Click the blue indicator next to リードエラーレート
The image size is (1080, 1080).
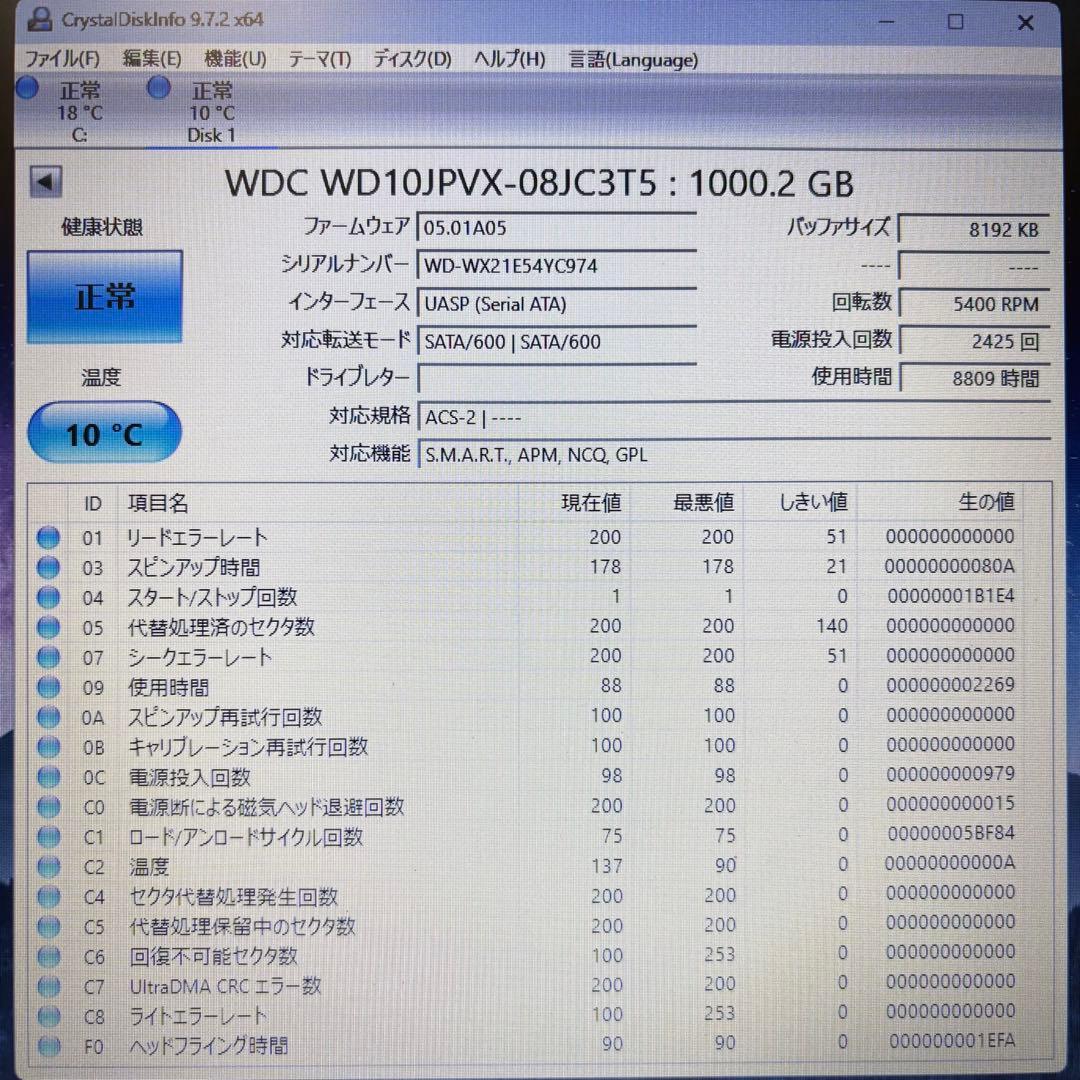[x=48, y=537]
